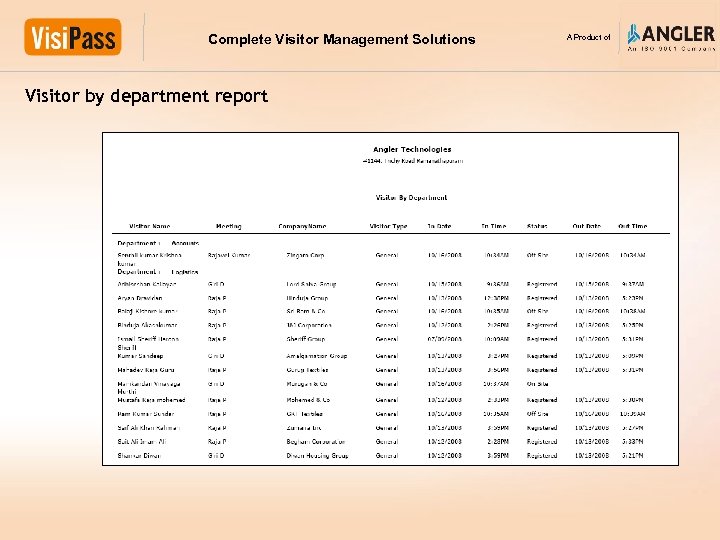Click the 'Complete Visitor Management Solutions' heading
Image resolution: width=720 pixels, height=540 pixels.
(x=342, y=39)
